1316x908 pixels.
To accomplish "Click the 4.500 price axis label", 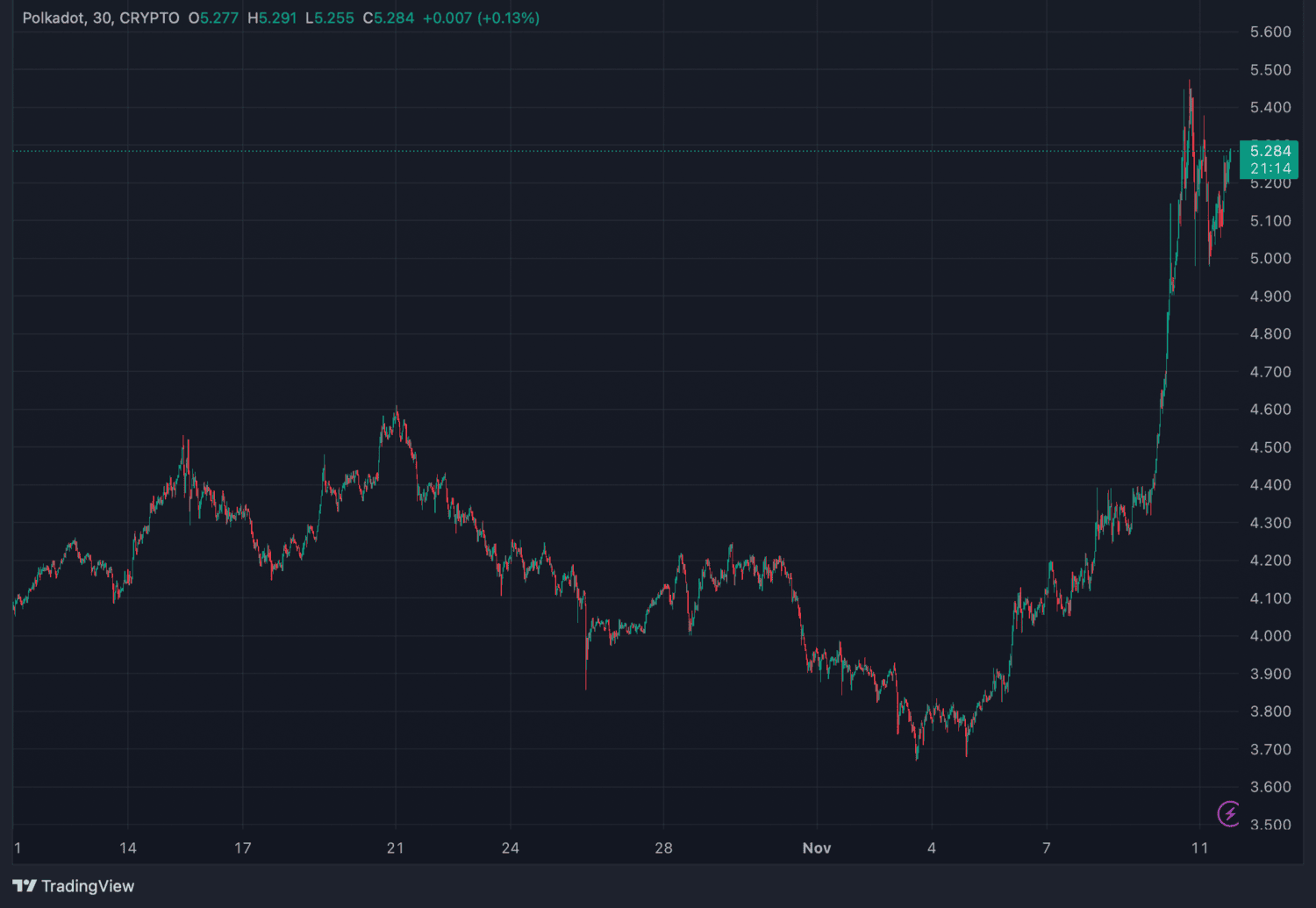I will pos(1270,447).
